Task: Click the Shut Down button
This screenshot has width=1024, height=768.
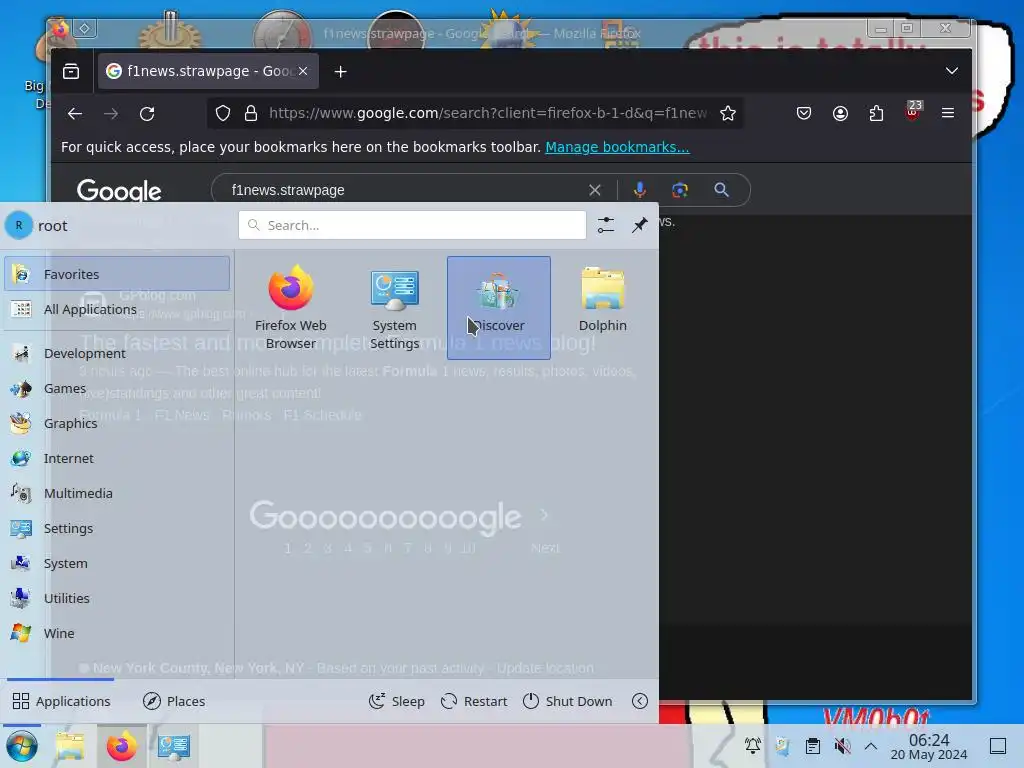Action: 568,701
